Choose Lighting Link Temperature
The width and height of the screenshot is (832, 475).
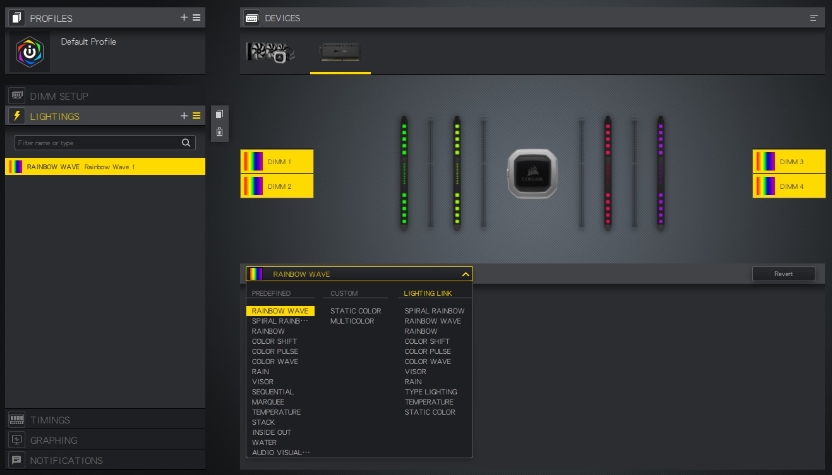(429, 402)
